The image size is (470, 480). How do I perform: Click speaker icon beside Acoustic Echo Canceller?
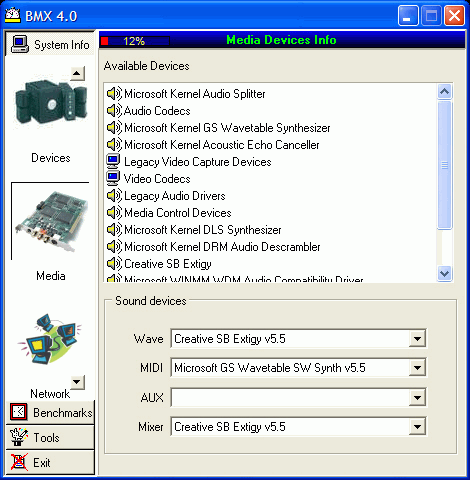click(x=114, y=145)
